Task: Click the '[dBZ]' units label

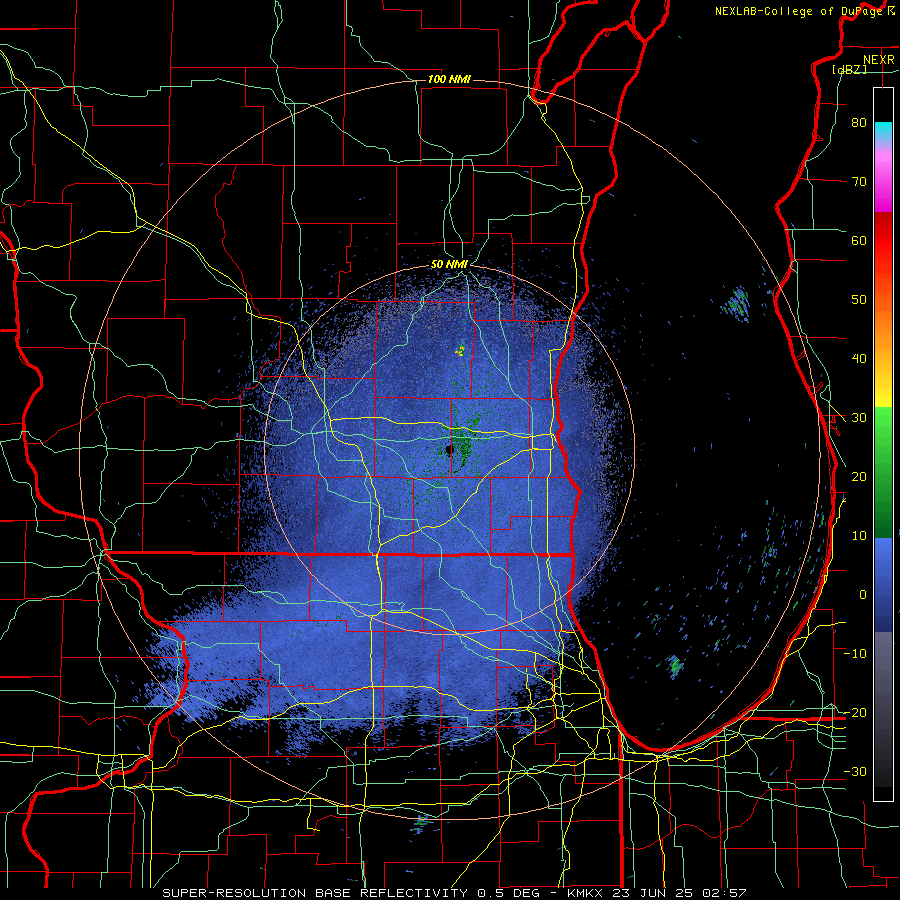Action: (x=849, y=69)
